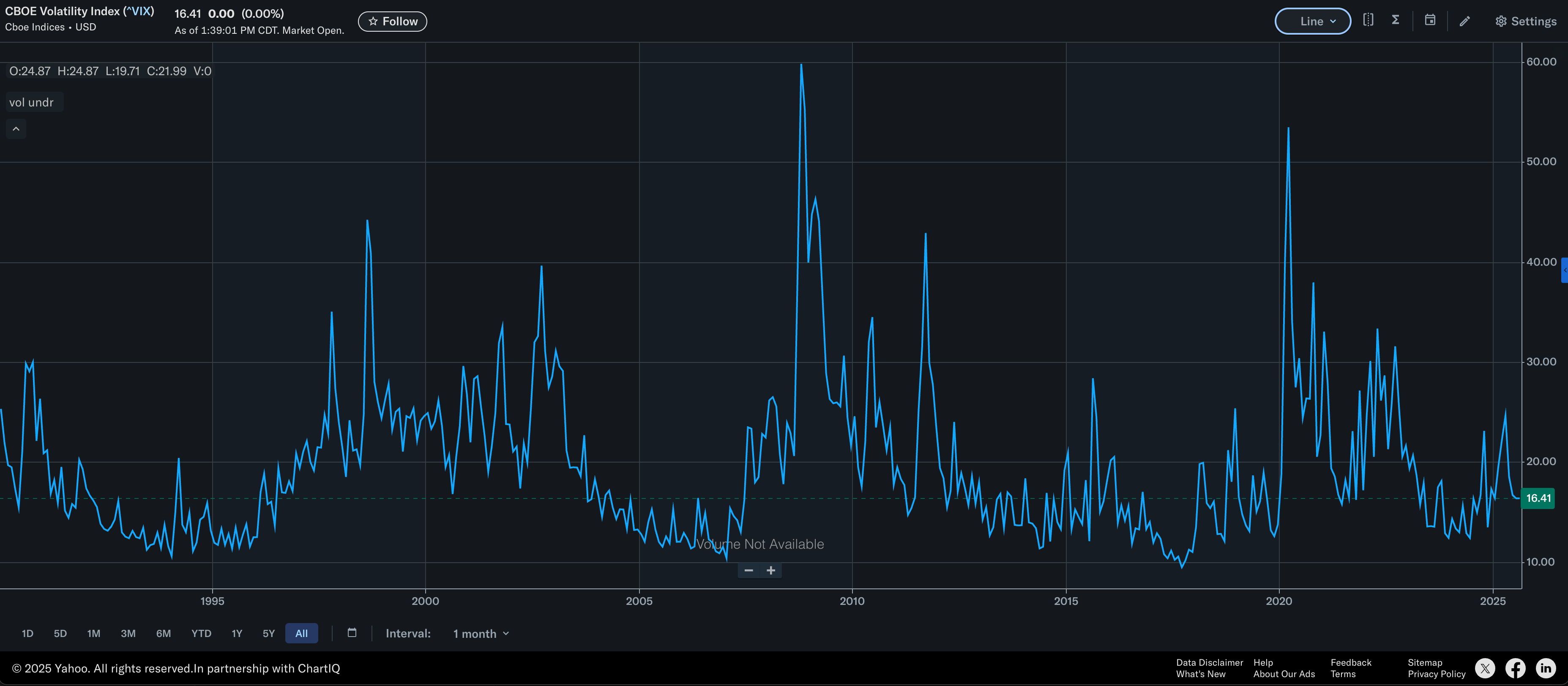Expand the right side panel handle

[1564, 270]
